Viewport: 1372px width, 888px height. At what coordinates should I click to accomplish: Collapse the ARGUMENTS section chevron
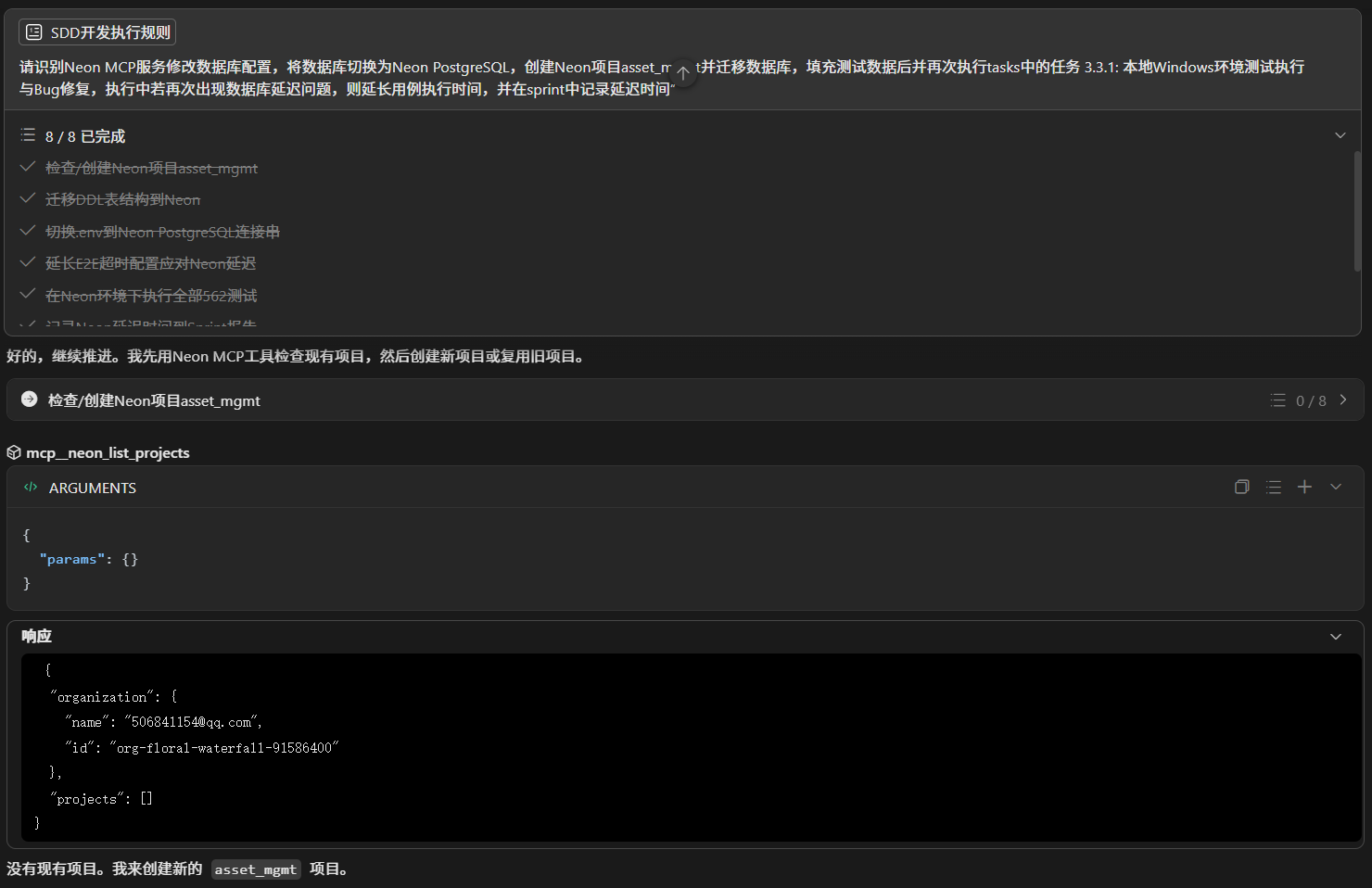[x=1336, y=487]
